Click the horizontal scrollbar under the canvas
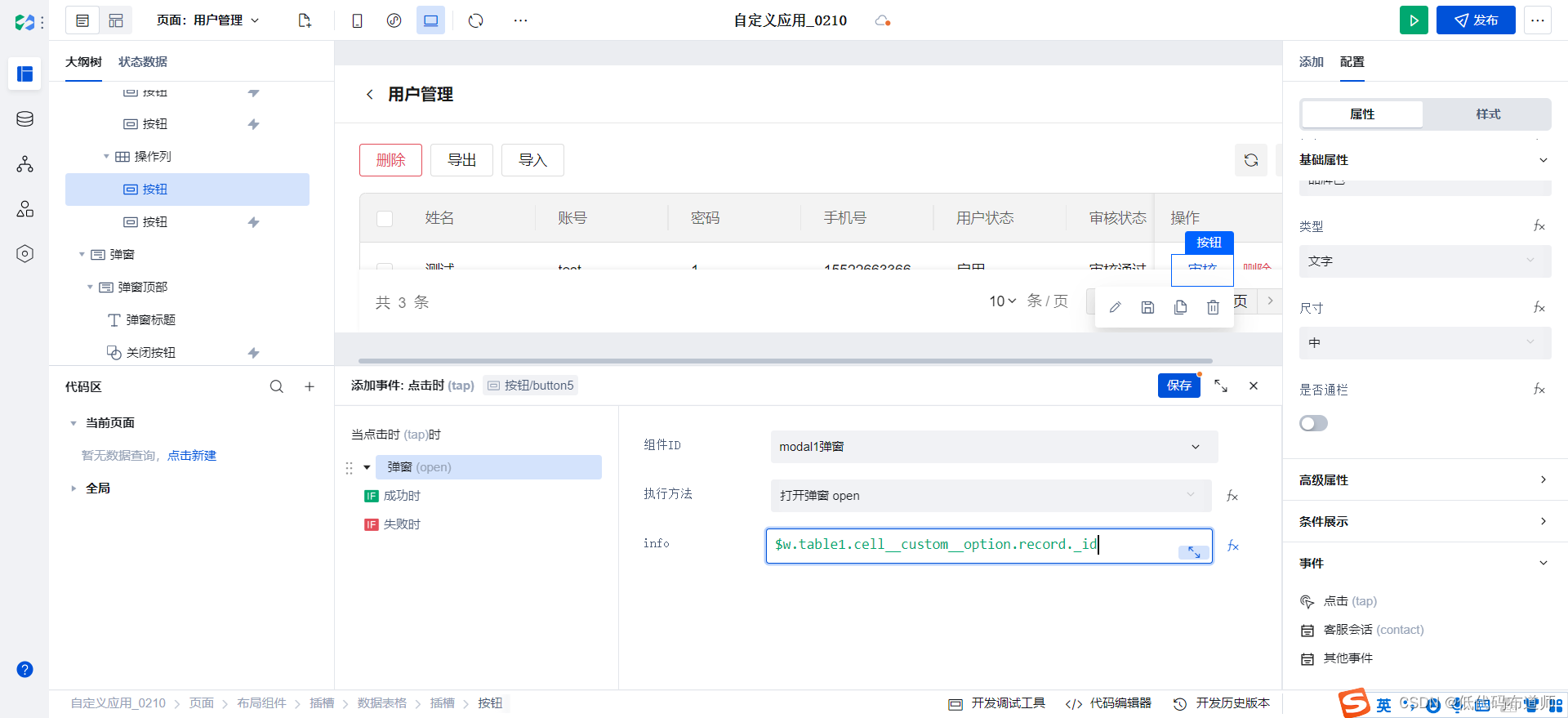The width and height of the screenshot is (1568, 718). point(786,360)
